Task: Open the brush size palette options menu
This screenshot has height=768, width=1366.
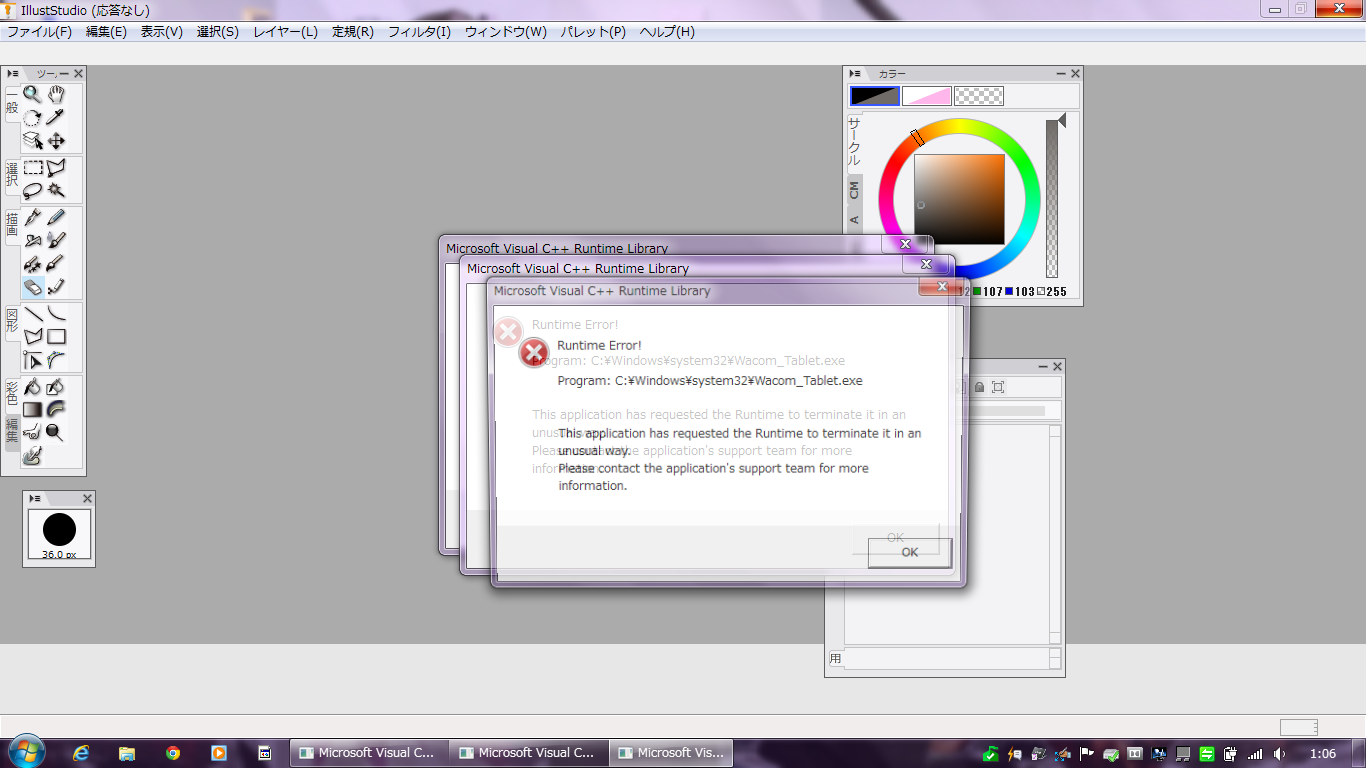Action: (x=35, y=499)
